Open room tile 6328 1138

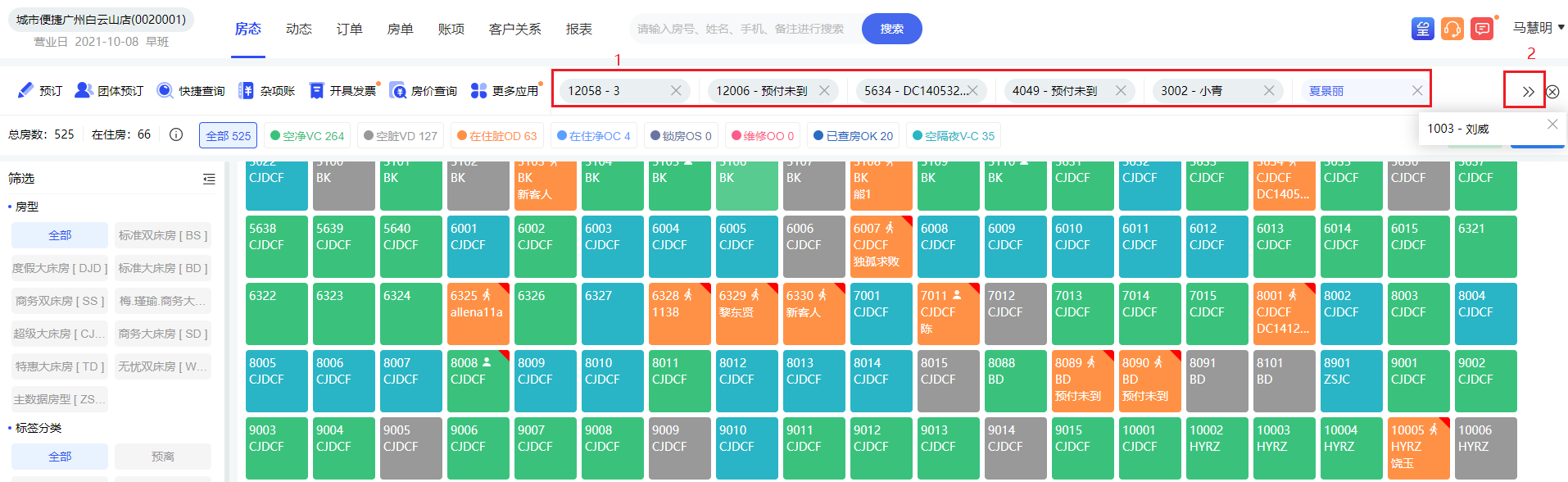[680, 313]
